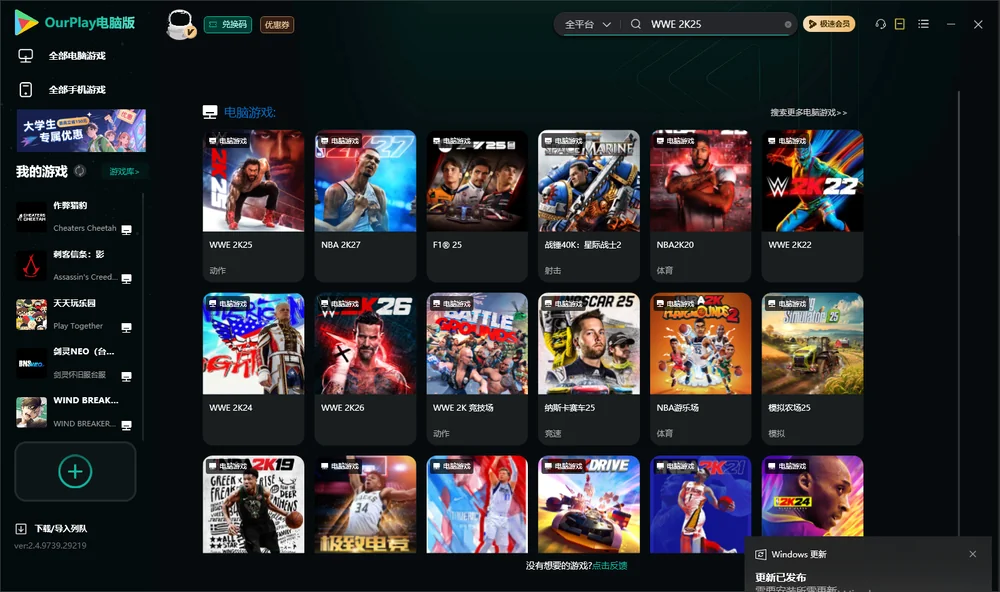Open the 游戏库 link

[x=124, y=172]
